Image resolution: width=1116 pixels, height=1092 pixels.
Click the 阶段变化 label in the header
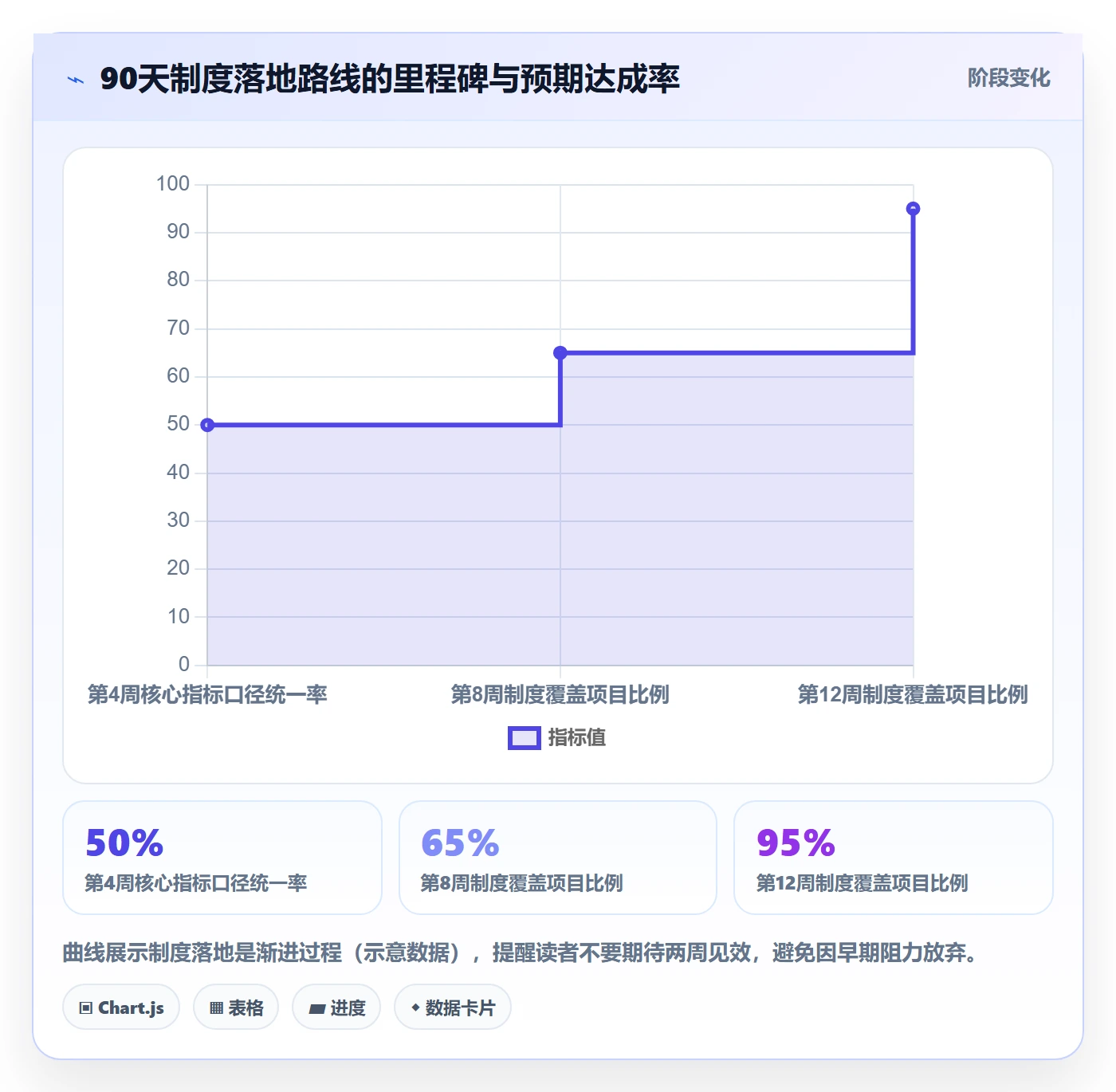pyautogui.click(x=1008, y=78)
